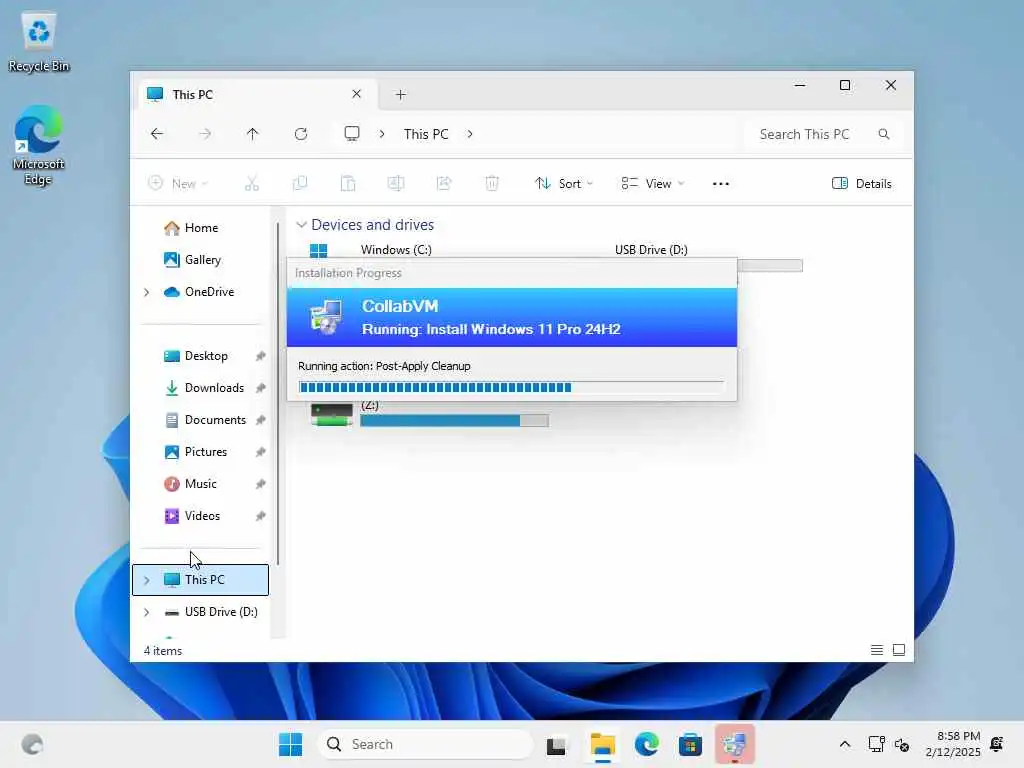Click the installer icon in taskbar
This screenshot has width=1024, height=768.
click(735, 744)
